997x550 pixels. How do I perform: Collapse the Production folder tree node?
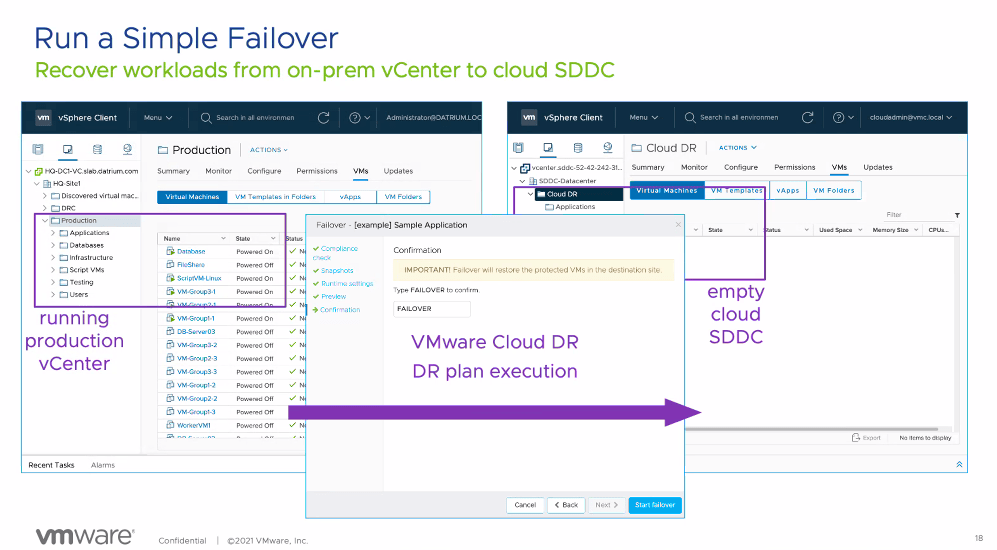pyautogui.click(x=44, y=221)
